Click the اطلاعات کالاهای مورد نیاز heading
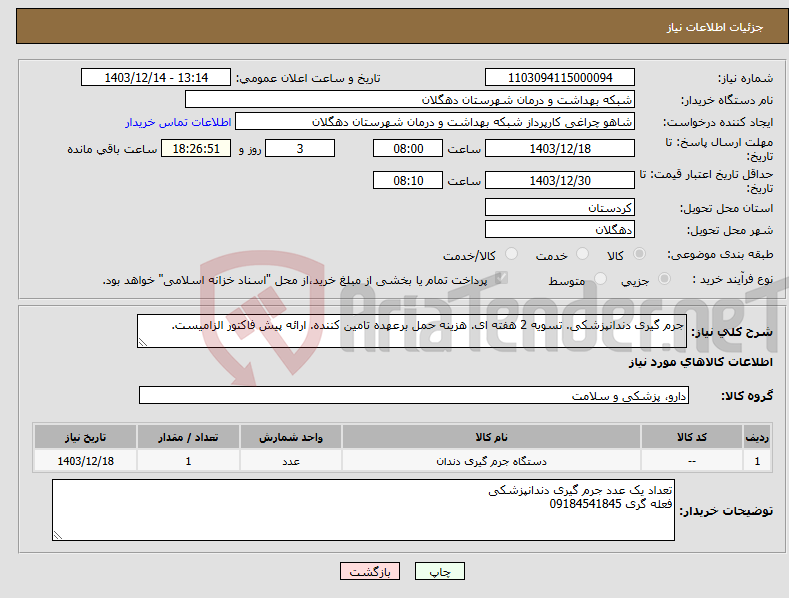The image size is (789, 598). click(x=700, y=362)
